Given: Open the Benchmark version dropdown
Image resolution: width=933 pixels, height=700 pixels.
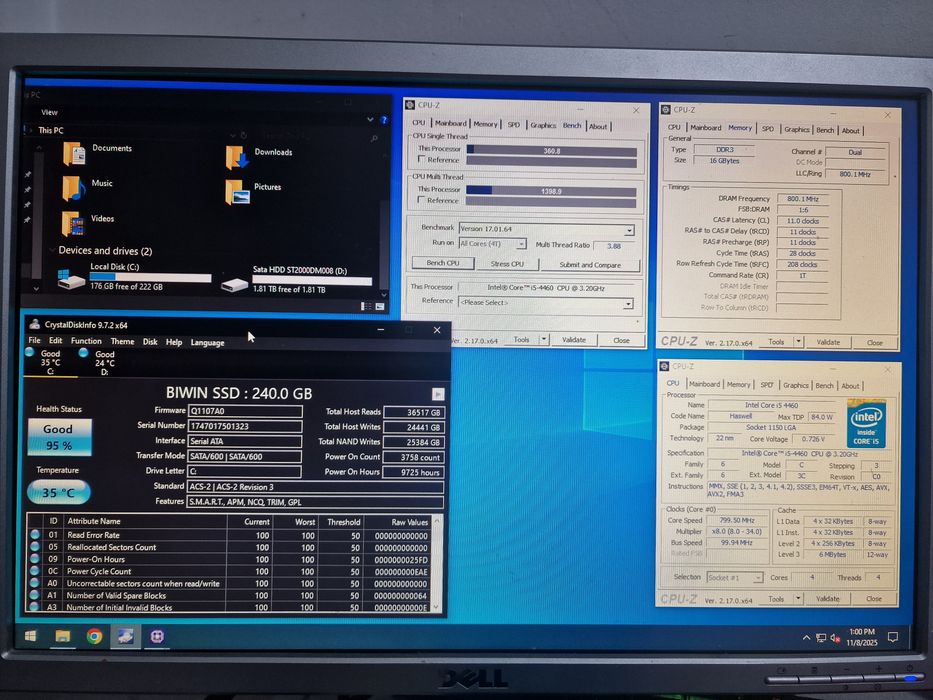Looking at the screenshot, I should (x=629, y=230).
